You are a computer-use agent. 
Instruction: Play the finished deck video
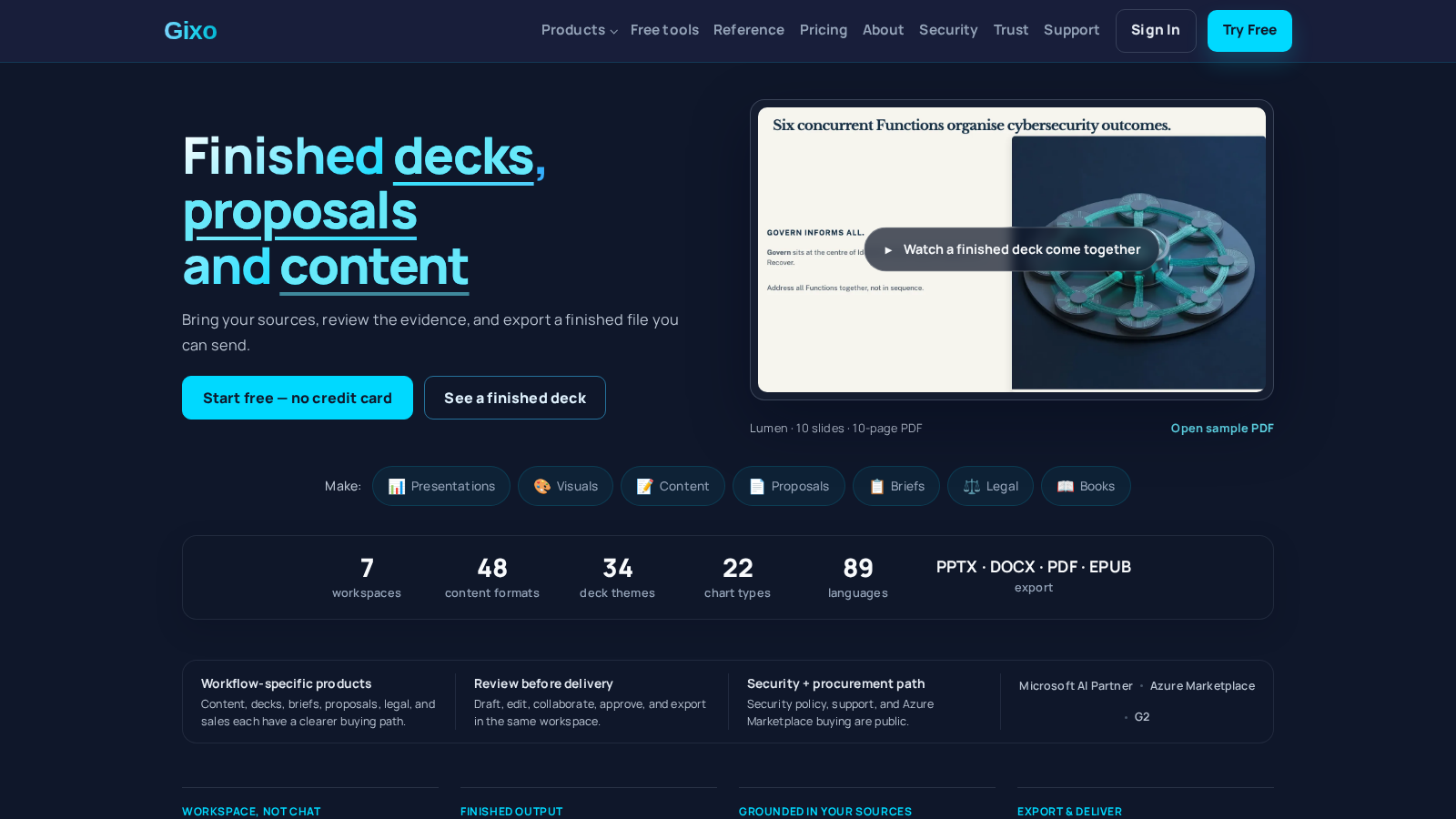[1012, 249]
